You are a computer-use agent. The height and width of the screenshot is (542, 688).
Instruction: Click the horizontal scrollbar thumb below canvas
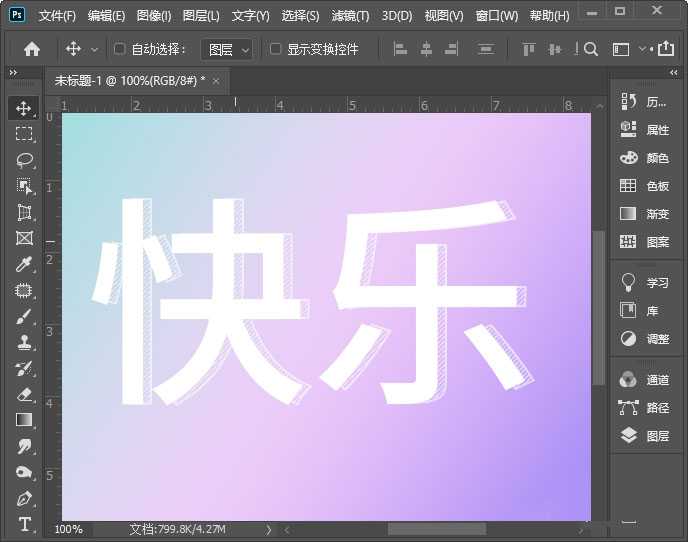pos(436,529)
